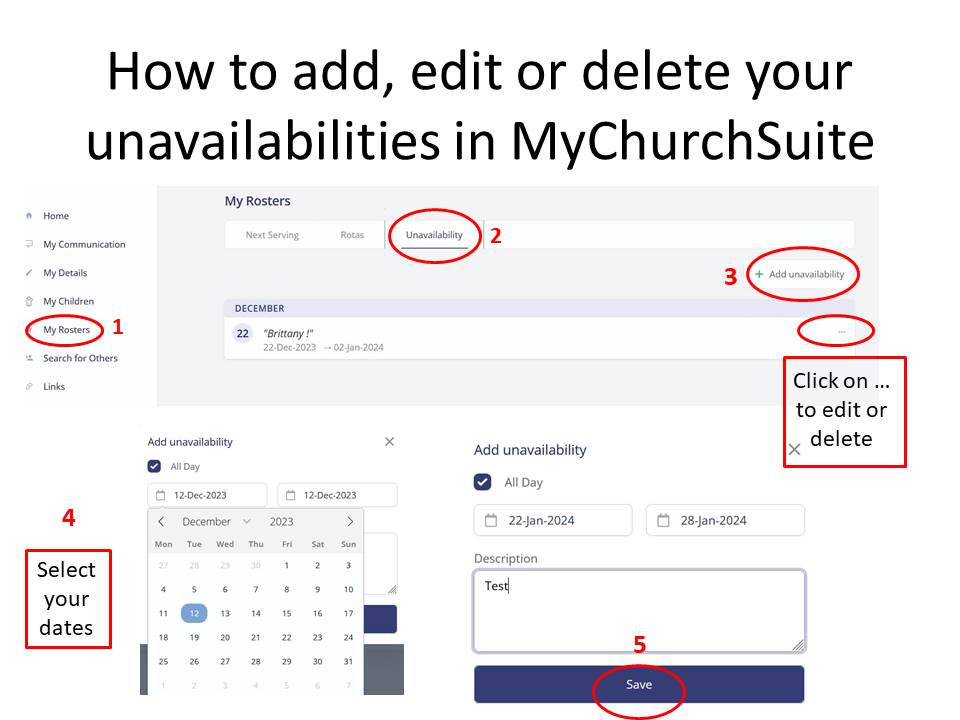Click the 28-Jan-2024 end date field

pyautogui.click(x=726, y=520)
